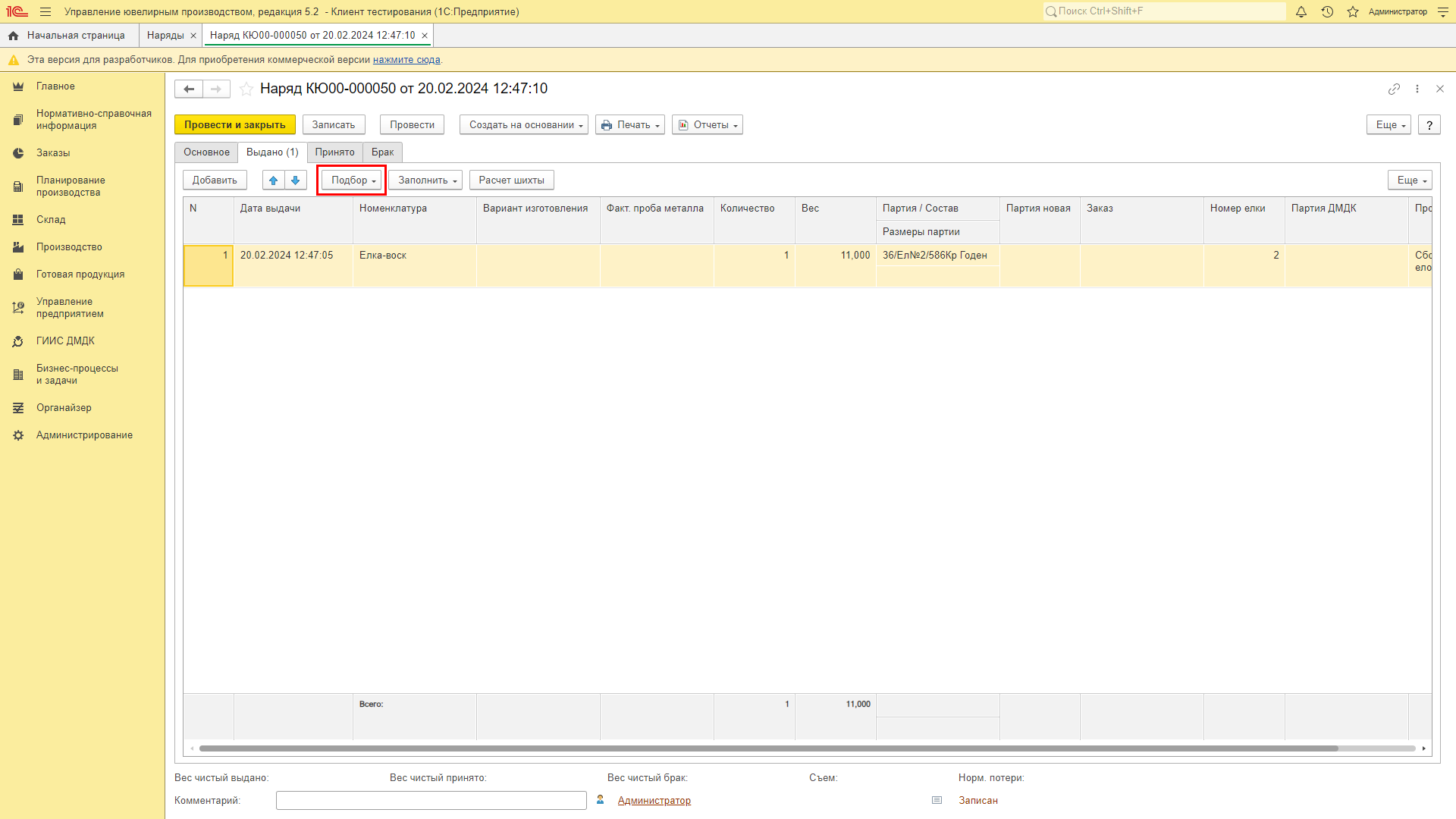The width and height of the screenshot is (1456, 819).
Task: Switch to the Наряды window tab
Action: click(x=165, y=36)
